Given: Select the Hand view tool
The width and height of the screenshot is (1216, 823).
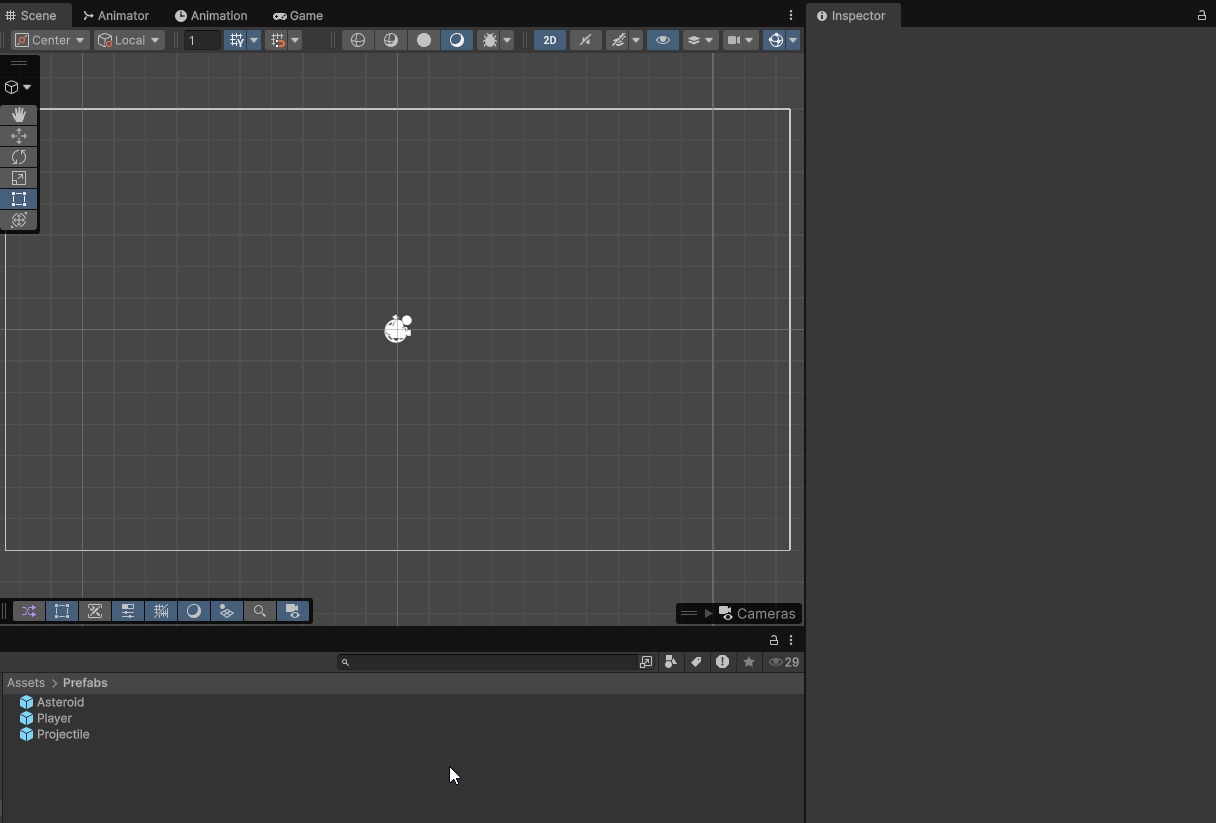Looking at the screenshot, I should [19, 115].
